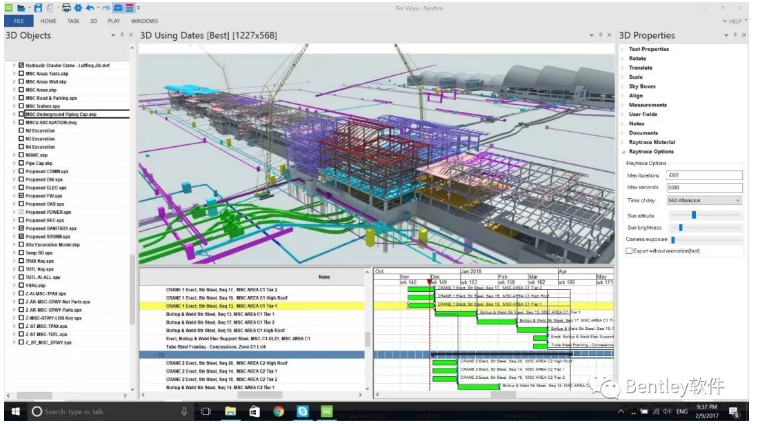The height and width of the screenshot is (424, 757).
Task: Expand the Rotate section
Action: coord(623,58)
